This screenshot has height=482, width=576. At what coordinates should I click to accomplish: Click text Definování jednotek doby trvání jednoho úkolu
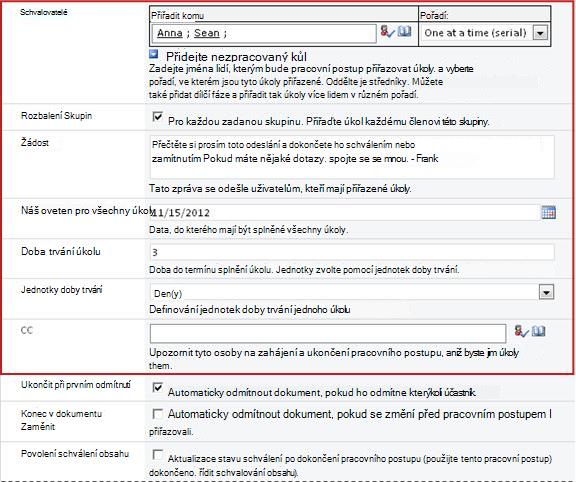click(x=249, y=310)
